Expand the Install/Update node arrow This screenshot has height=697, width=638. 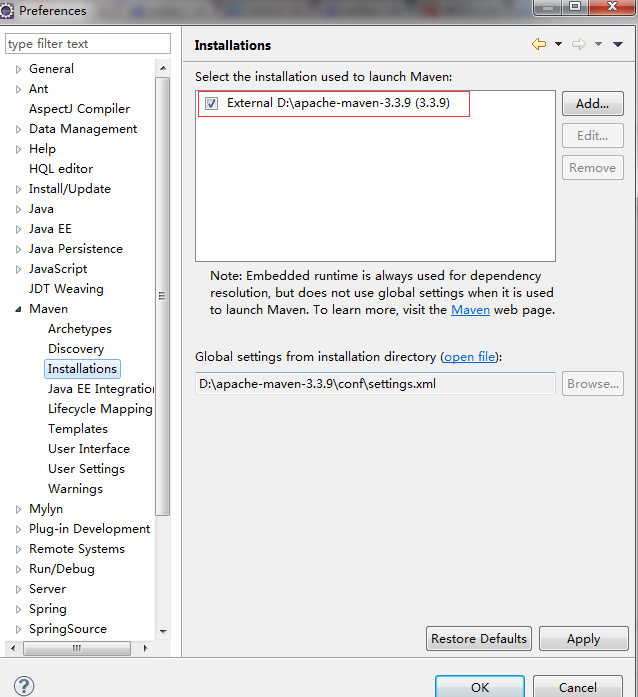coord(18,189)
